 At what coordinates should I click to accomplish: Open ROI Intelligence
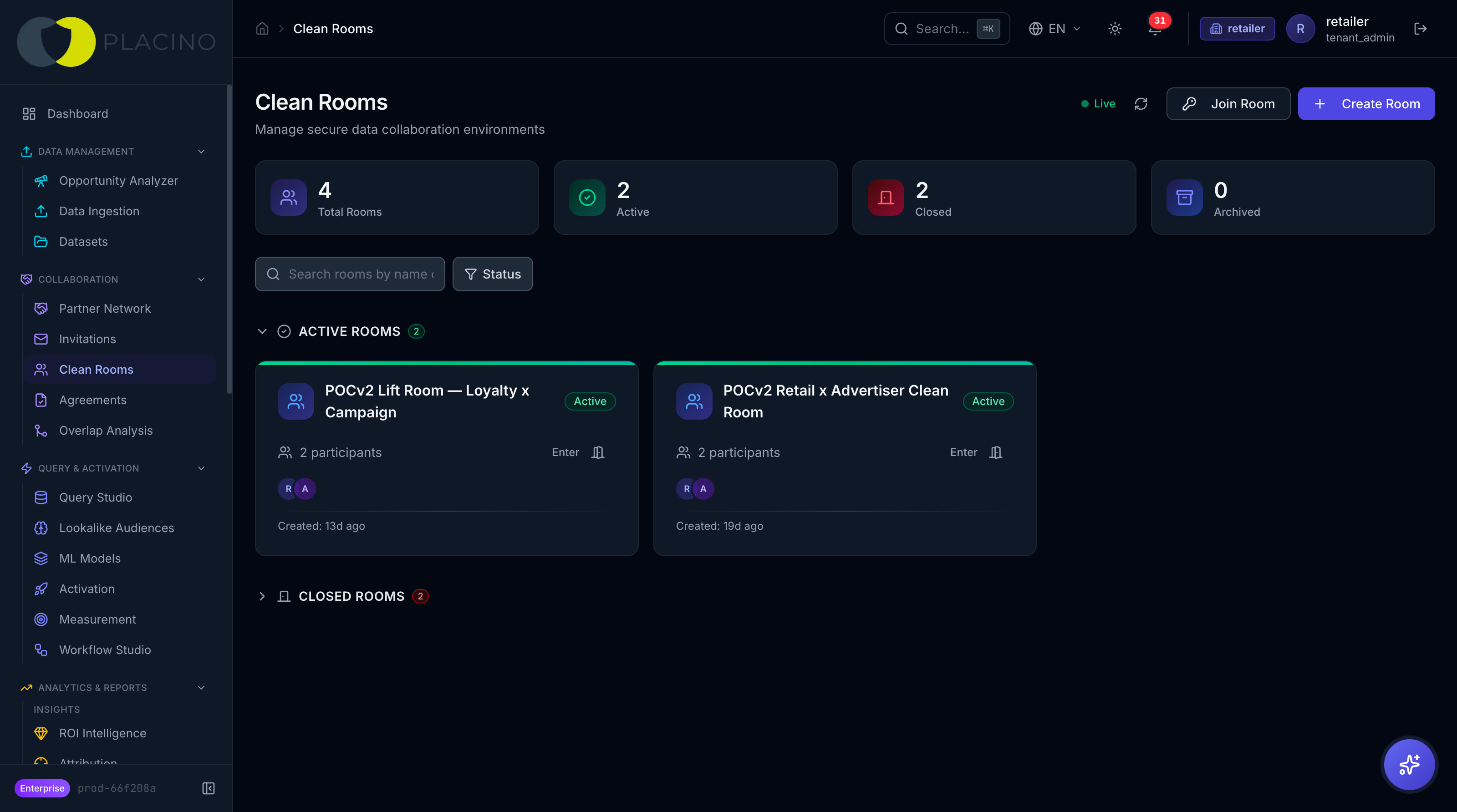point(119,733)
